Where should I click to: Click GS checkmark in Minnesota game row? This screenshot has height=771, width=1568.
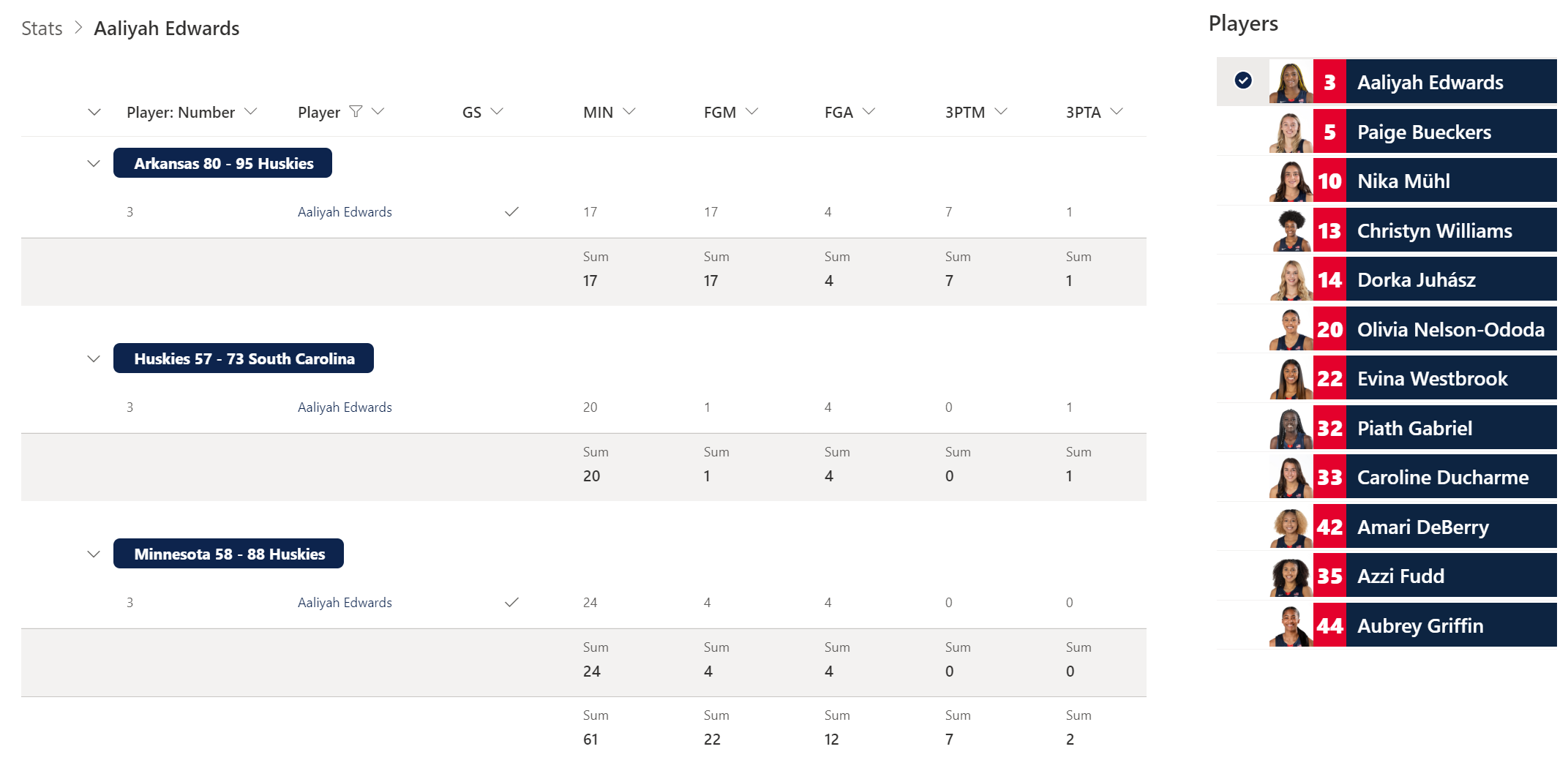[511, 603]
